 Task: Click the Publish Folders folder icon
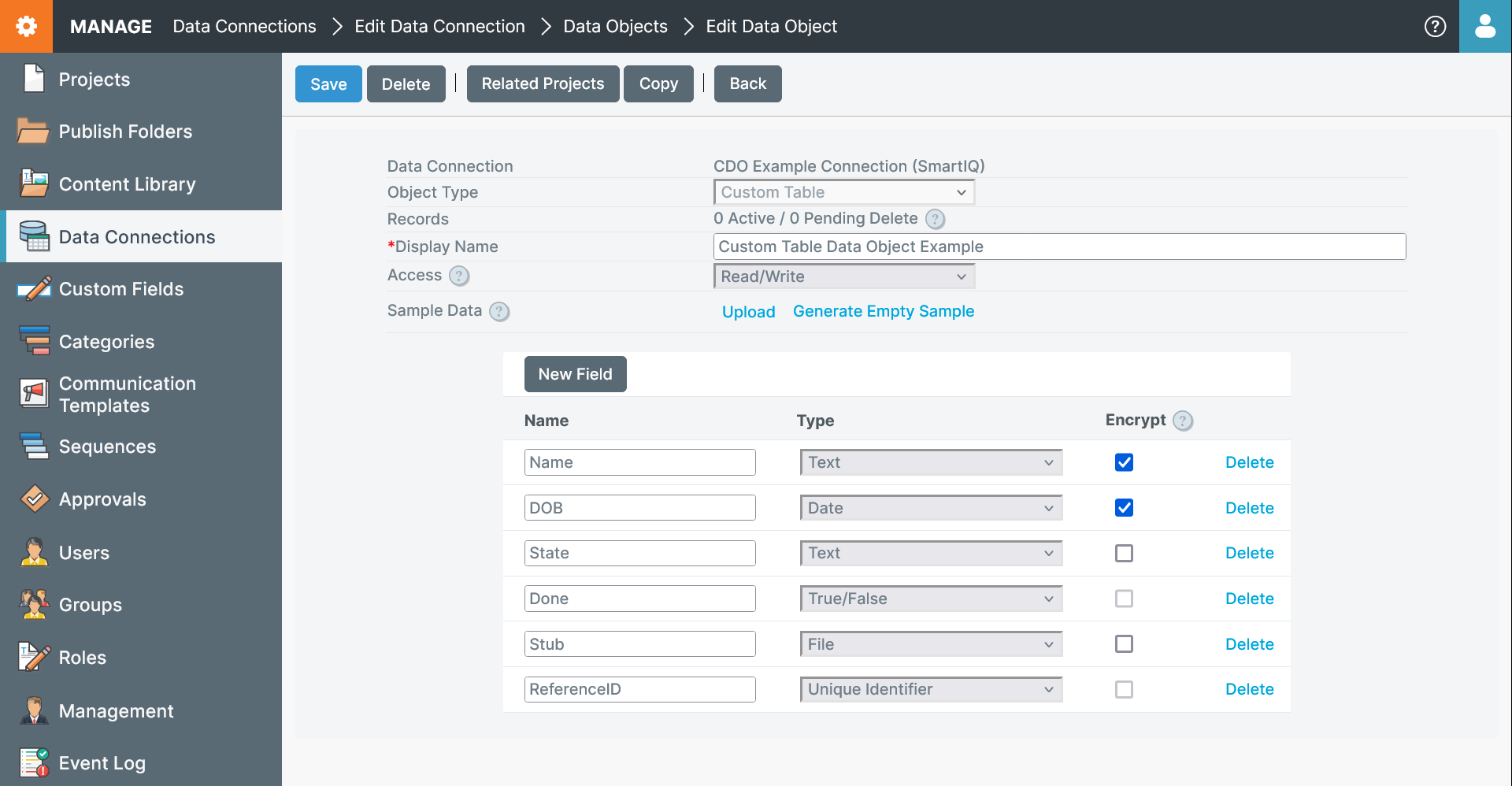[33, 132]
